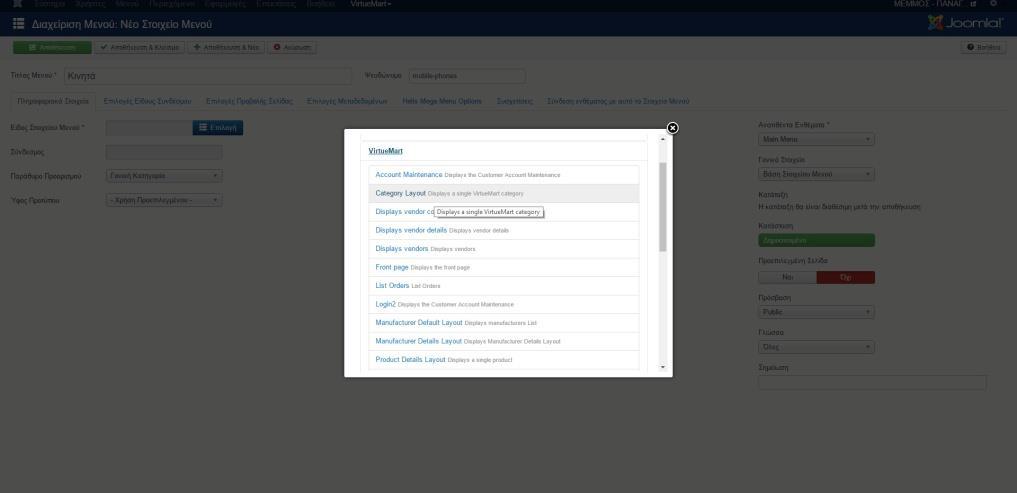Click the Save & New button
This screenshot has height=493, width=1017.
point(227,47)
